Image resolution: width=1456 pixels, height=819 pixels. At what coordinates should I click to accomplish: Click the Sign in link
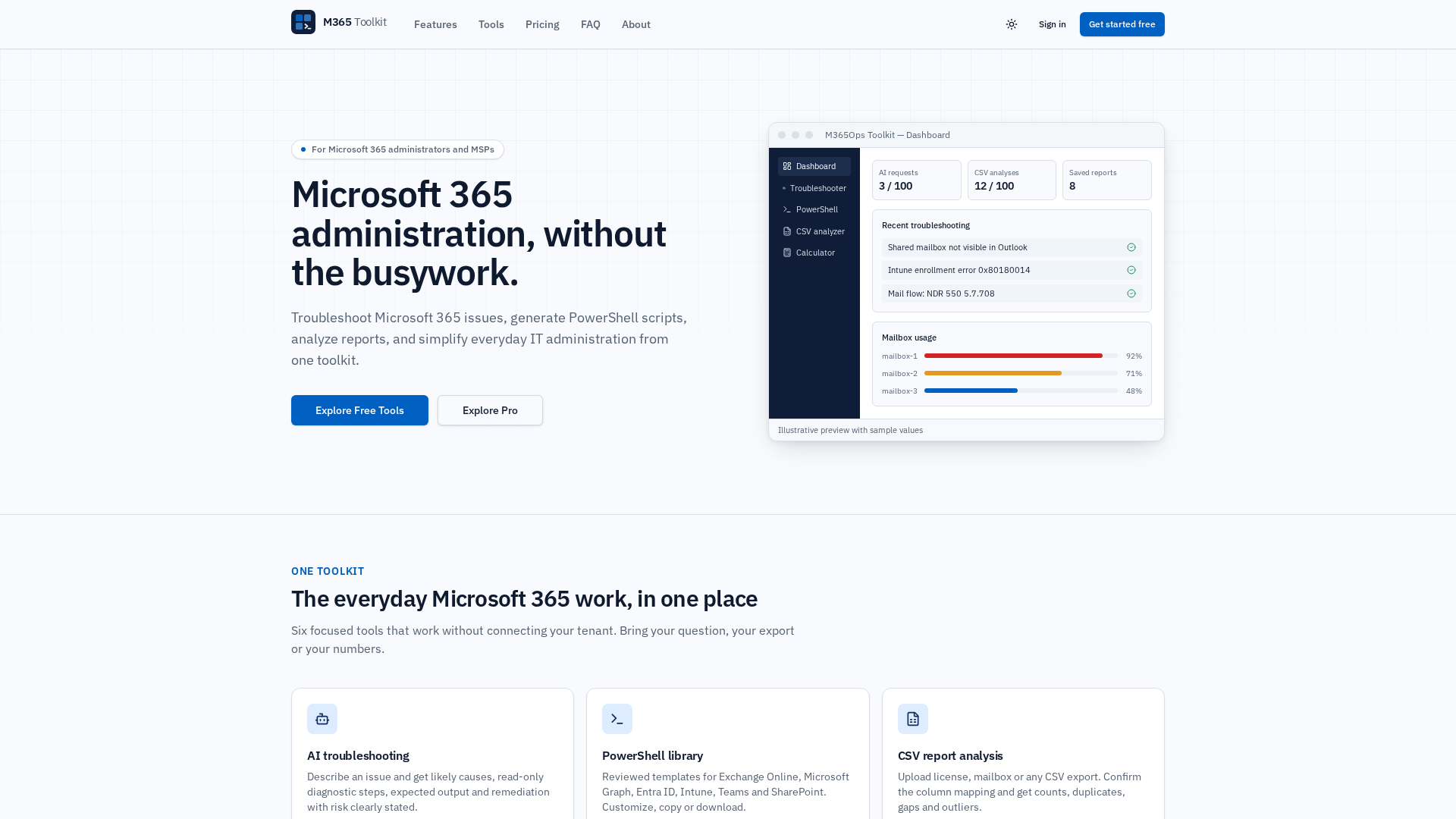pyautogui.click(x=1053, y=24)
